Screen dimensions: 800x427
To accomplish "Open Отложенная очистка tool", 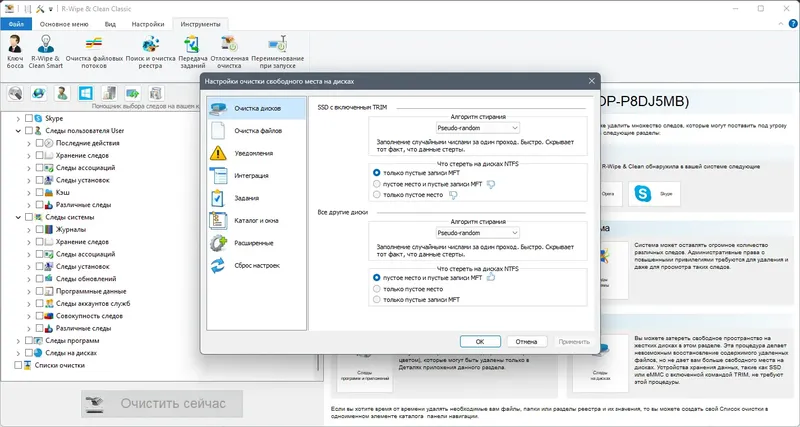I will click(229, 52).
